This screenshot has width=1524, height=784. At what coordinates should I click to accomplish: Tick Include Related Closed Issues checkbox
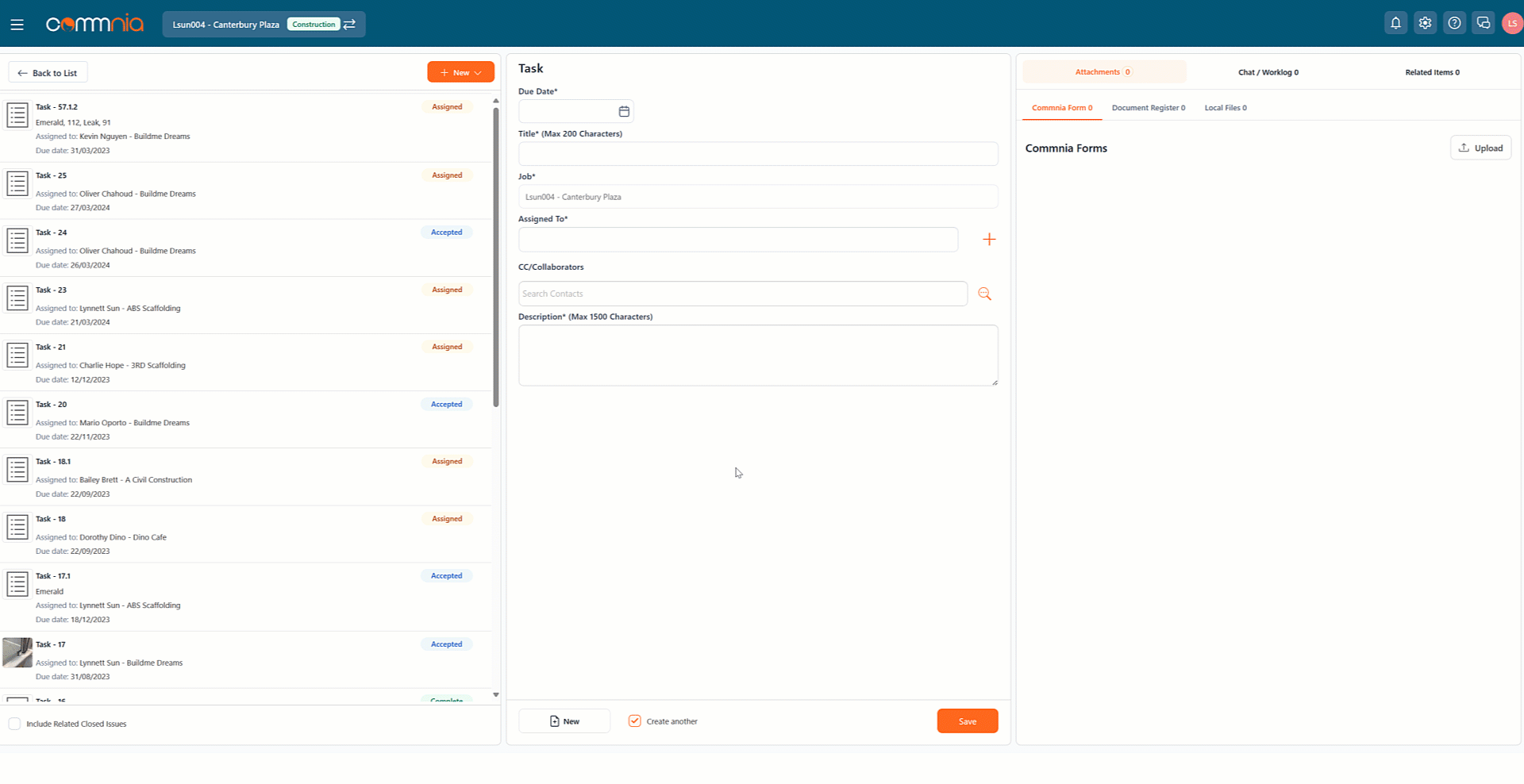coord(14,724)
